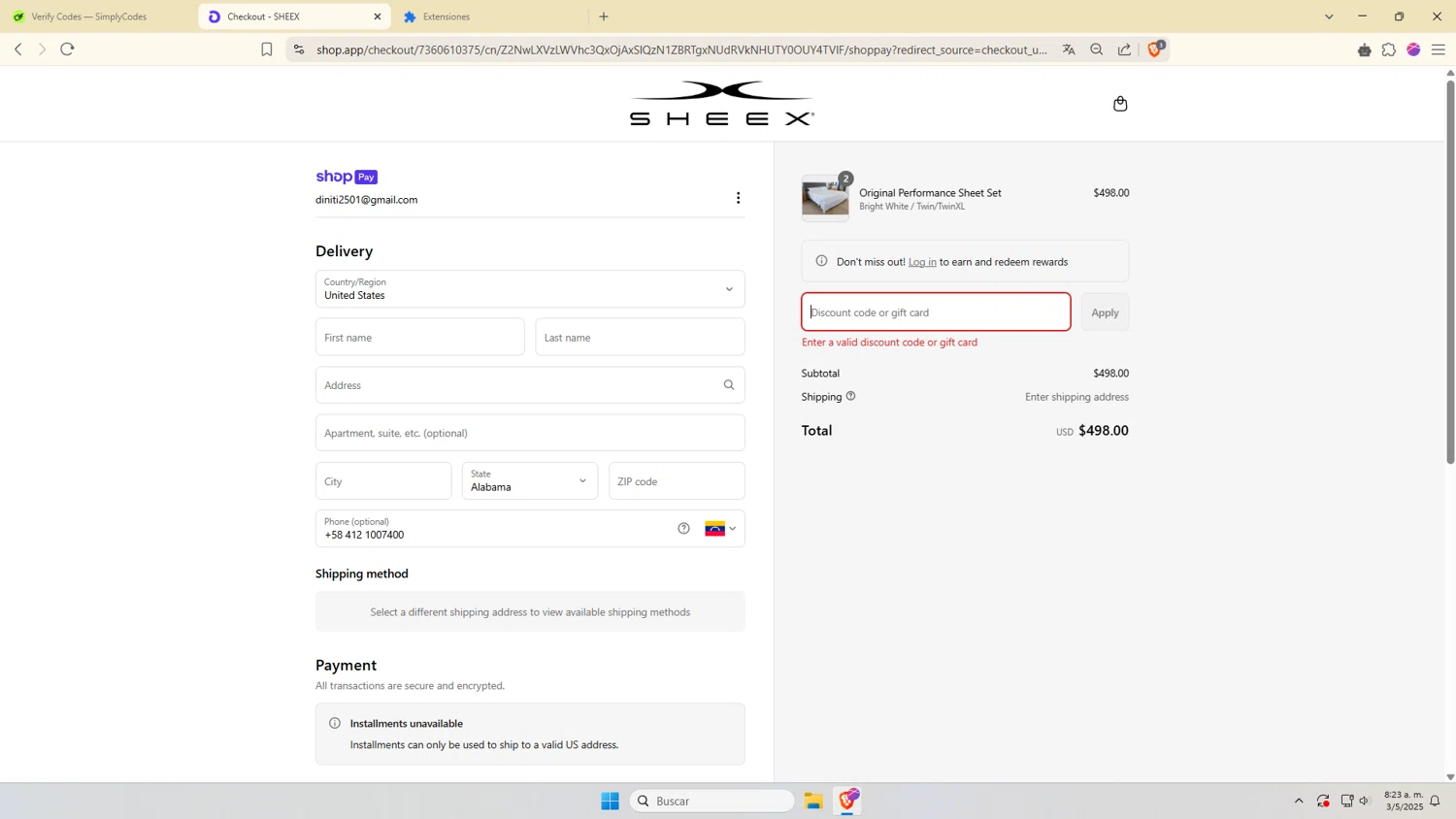
Task: Click the City input field
Action: coord(383,480)
